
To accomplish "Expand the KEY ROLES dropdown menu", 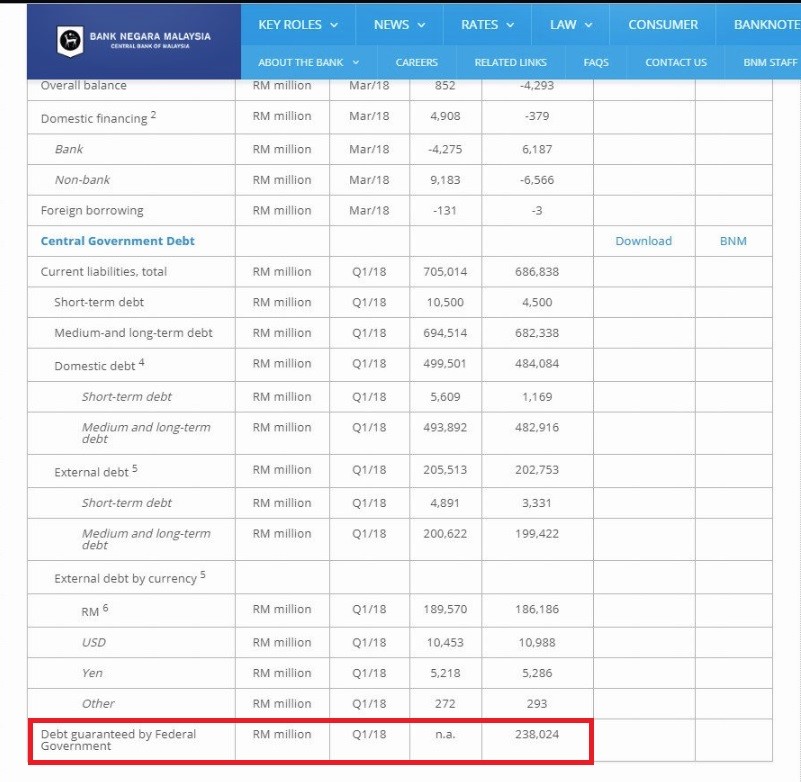I will coord(298,25).
